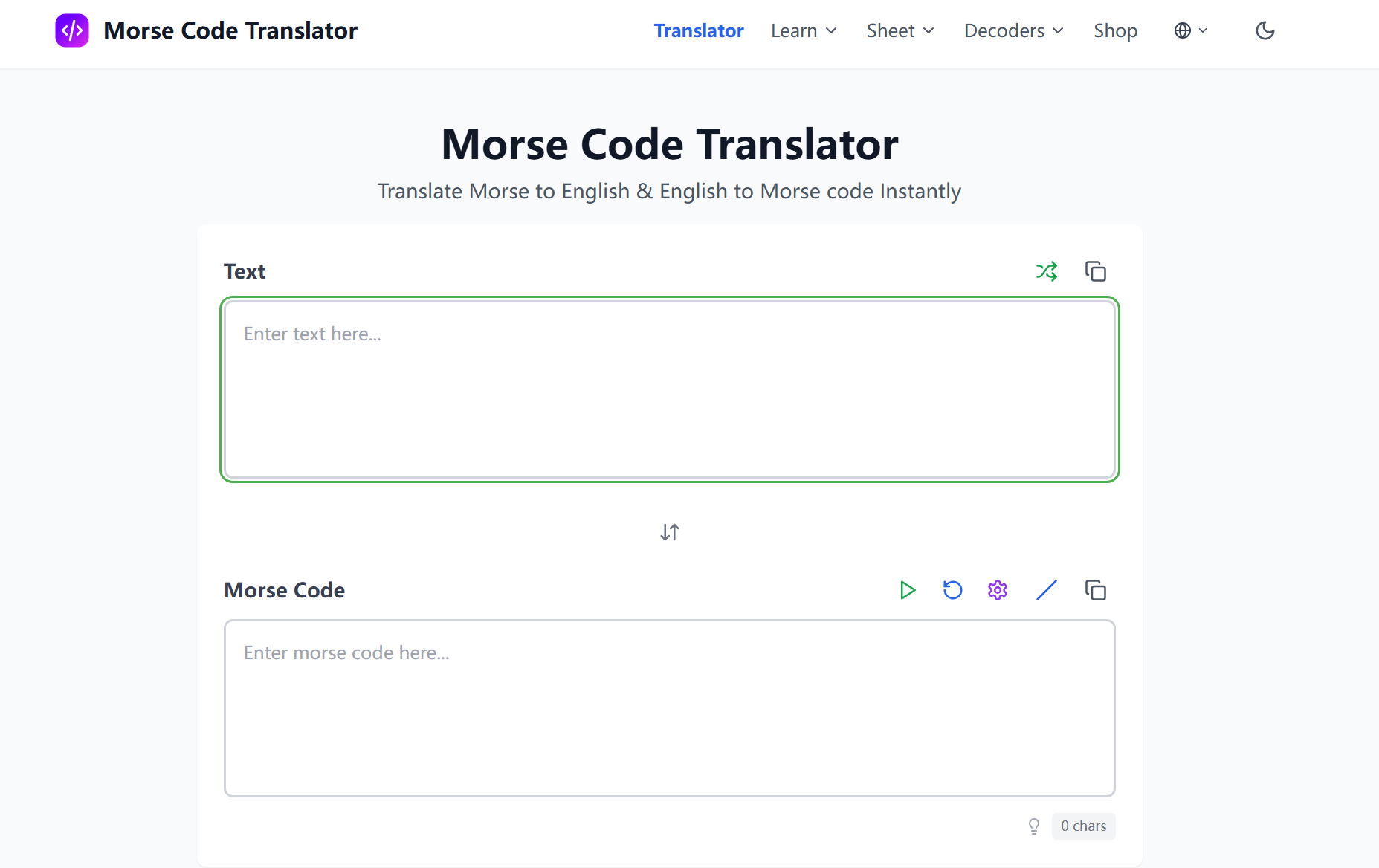This screenshot has height=868, width=1379.
Task: Activate the flash signal icon
Action: (1047, 590)
